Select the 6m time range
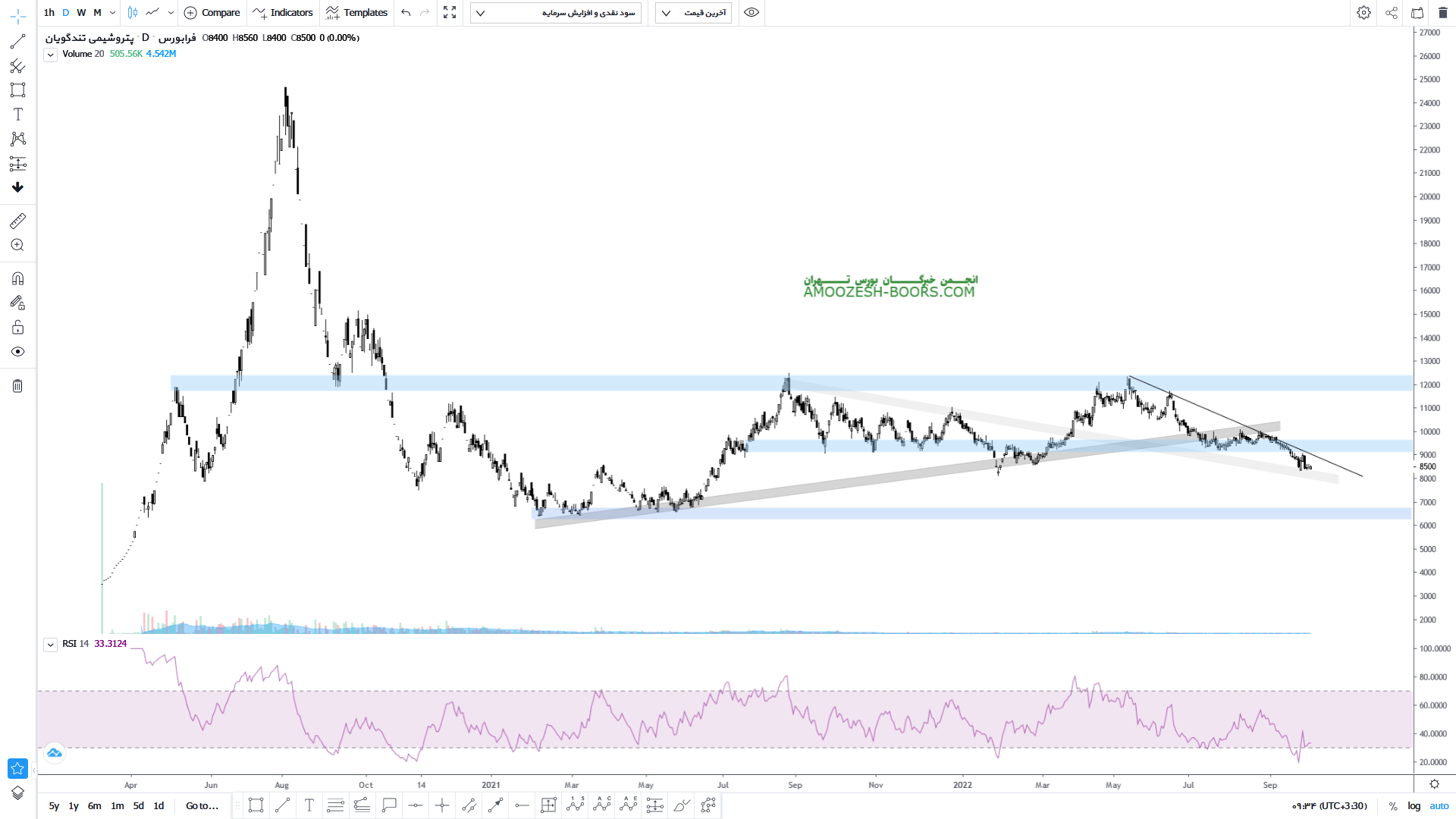 click(94, 806)
